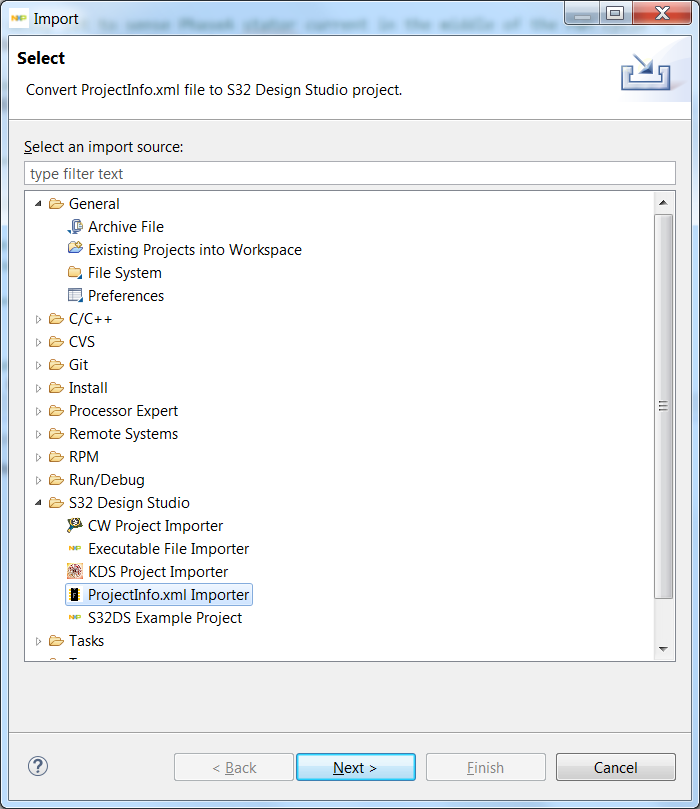Open the help question mark icon
700x809 pixels.
[x=38, y=766]
